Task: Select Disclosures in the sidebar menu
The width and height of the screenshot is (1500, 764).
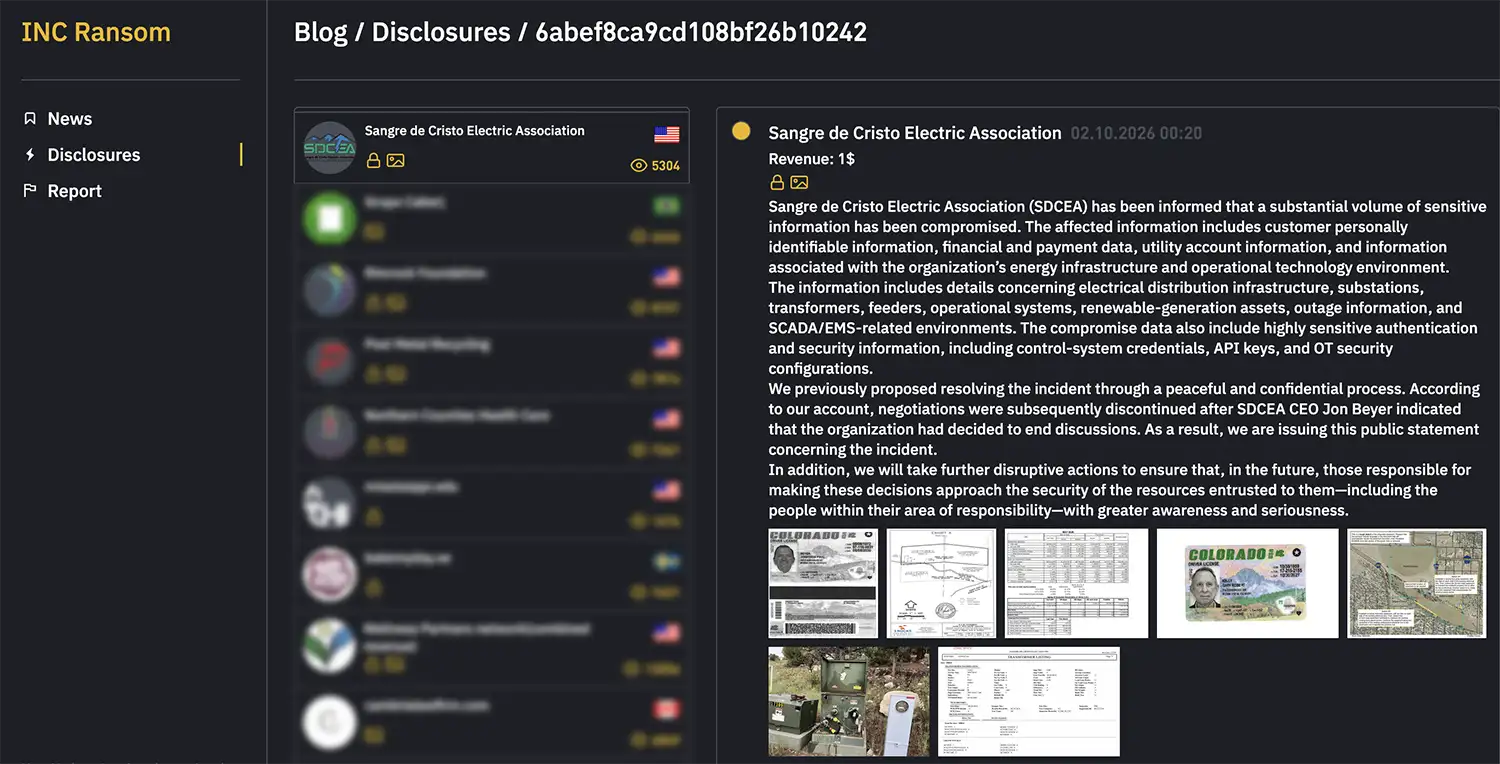Action: click(x=94, y=155)
